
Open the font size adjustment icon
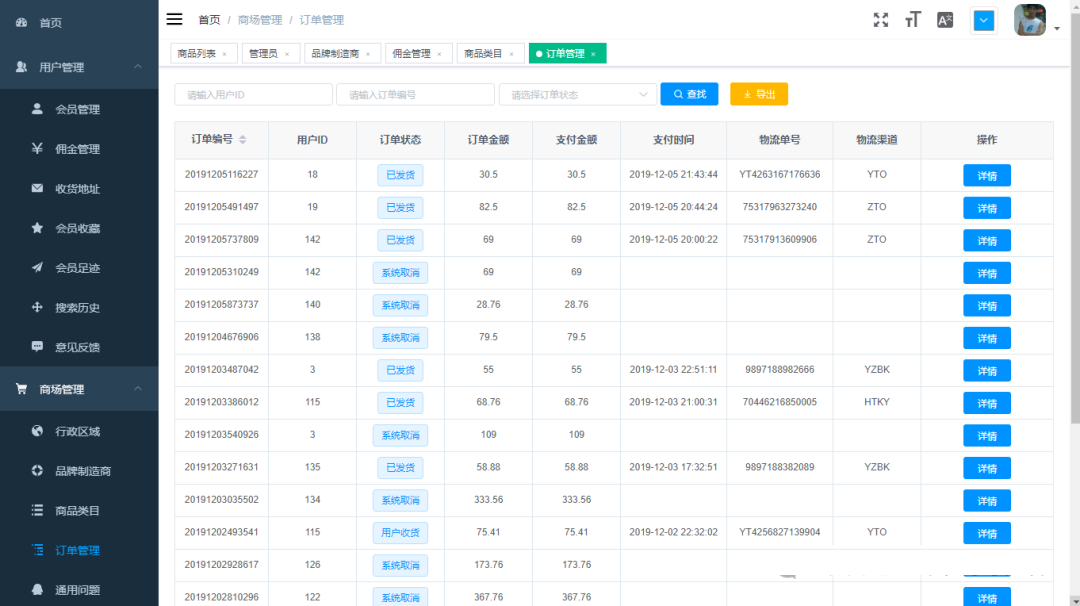(912, 20)
